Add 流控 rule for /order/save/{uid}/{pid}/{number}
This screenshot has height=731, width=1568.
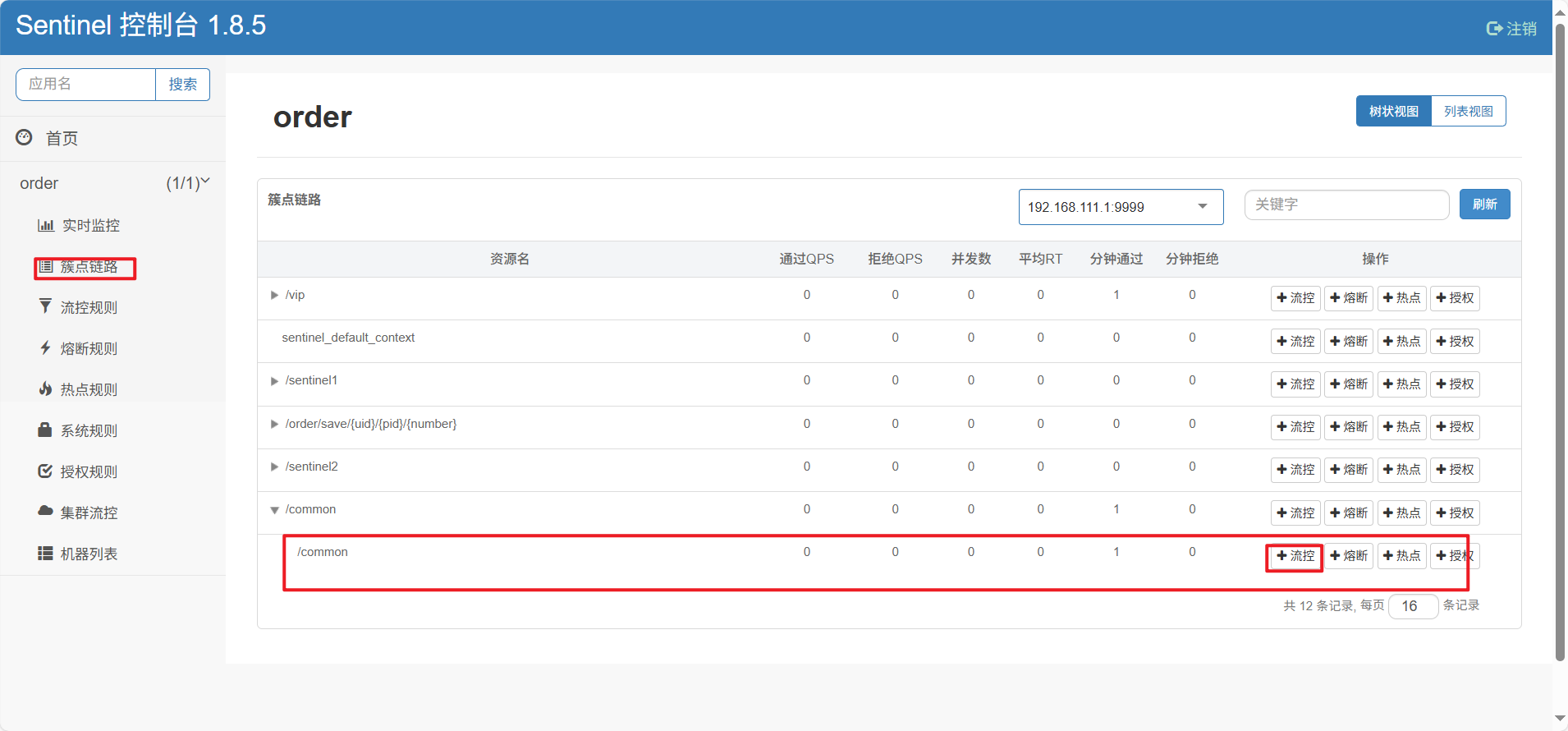(x=1295, y=427)
